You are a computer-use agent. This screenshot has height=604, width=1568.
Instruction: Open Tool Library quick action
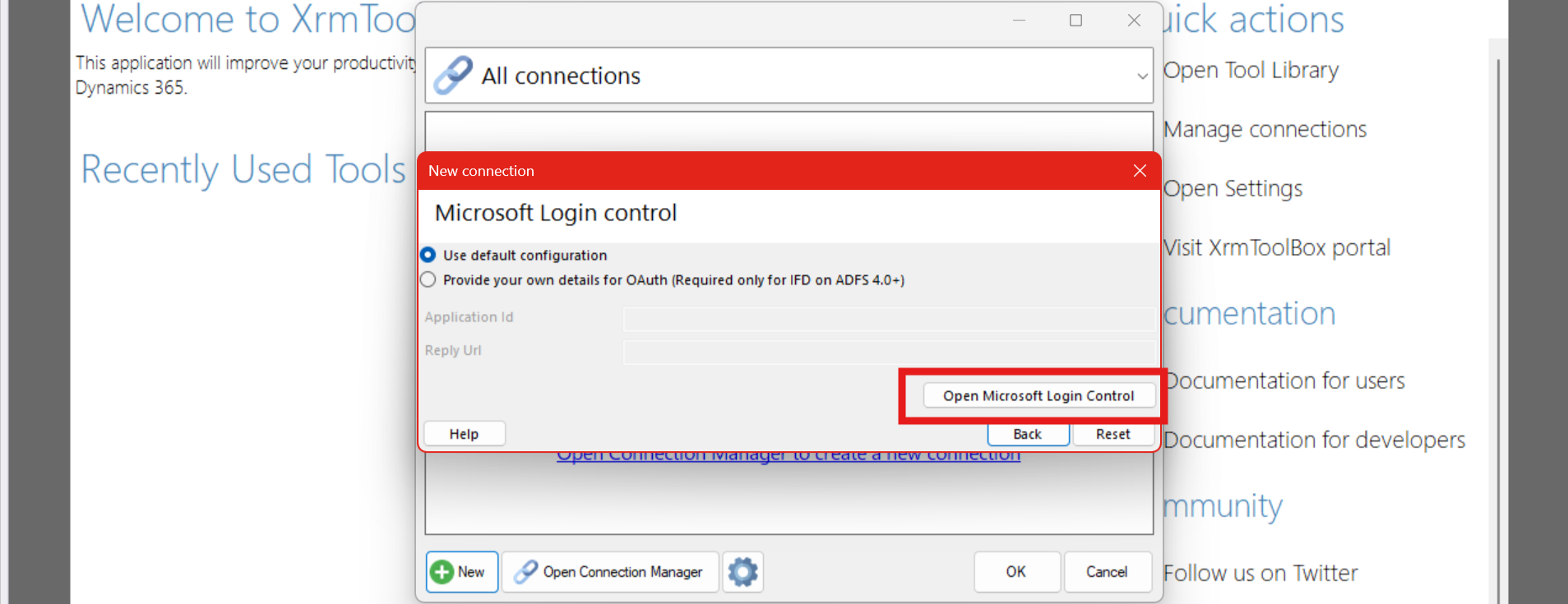tap(1251, 71)
